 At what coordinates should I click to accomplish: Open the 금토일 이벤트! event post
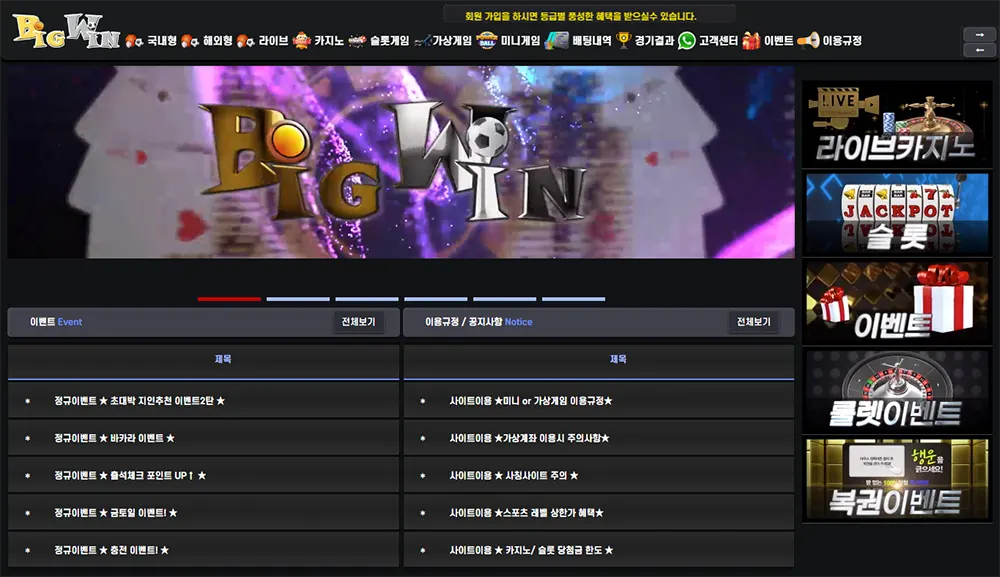pos(115,513)
